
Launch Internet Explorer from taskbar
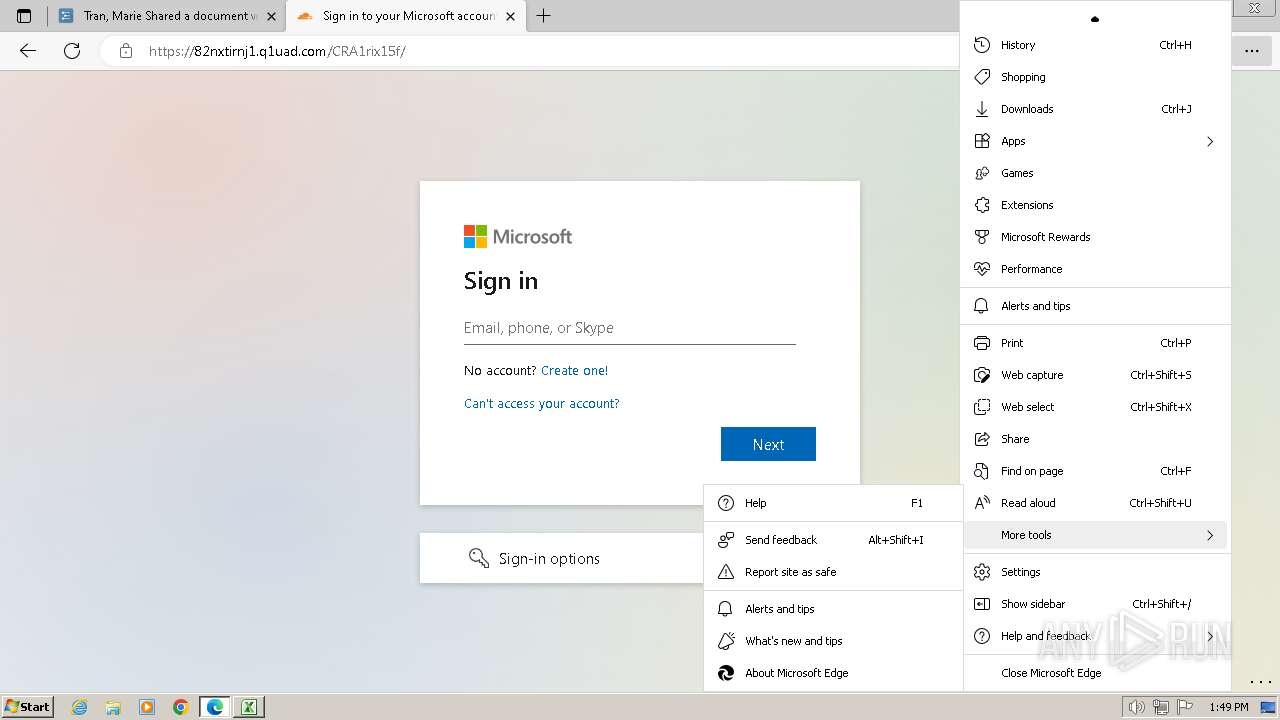(x=80, y=707)
